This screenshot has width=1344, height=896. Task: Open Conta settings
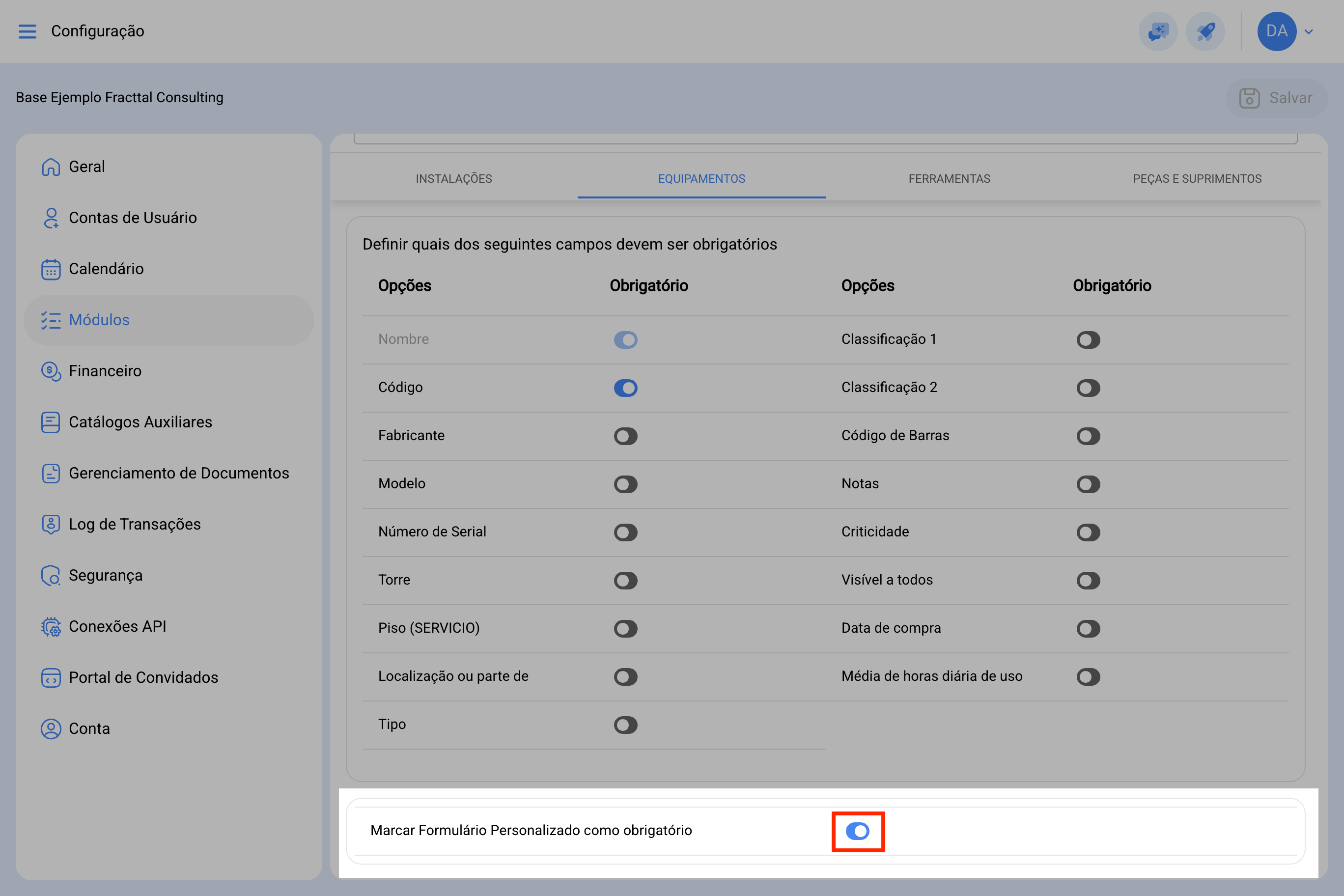pos(168,729)
